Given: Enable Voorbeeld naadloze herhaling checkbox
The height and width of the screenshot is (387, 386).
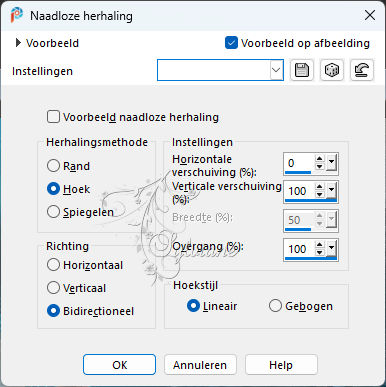Looking at the screenshot, I should 53,117.
